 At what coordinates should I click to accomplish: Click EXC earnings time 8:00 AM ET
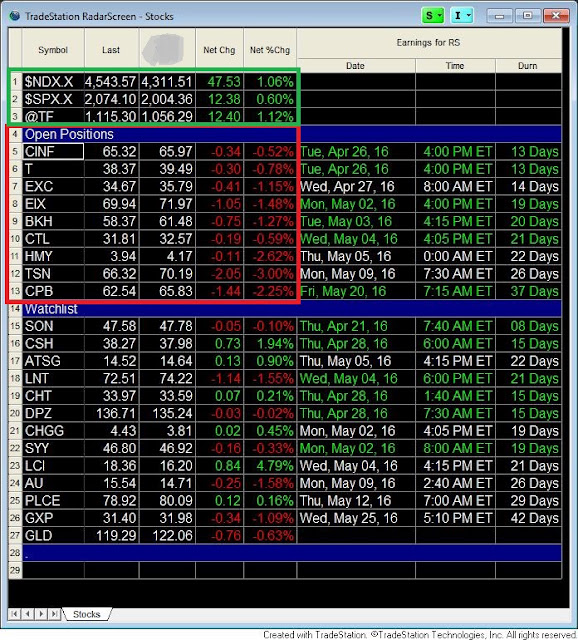[455, 187]
